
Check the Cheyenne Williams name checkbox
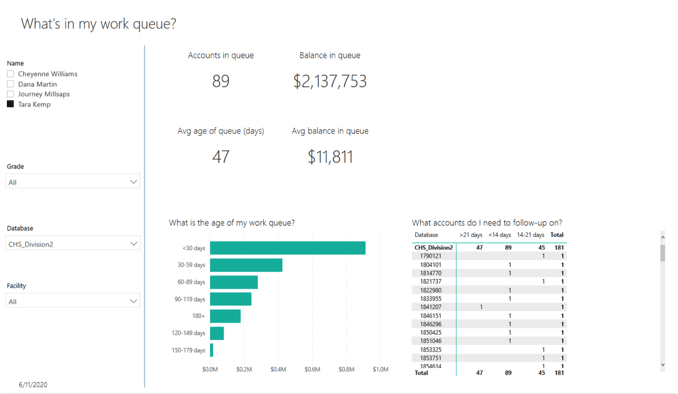(x=10, y=74)
